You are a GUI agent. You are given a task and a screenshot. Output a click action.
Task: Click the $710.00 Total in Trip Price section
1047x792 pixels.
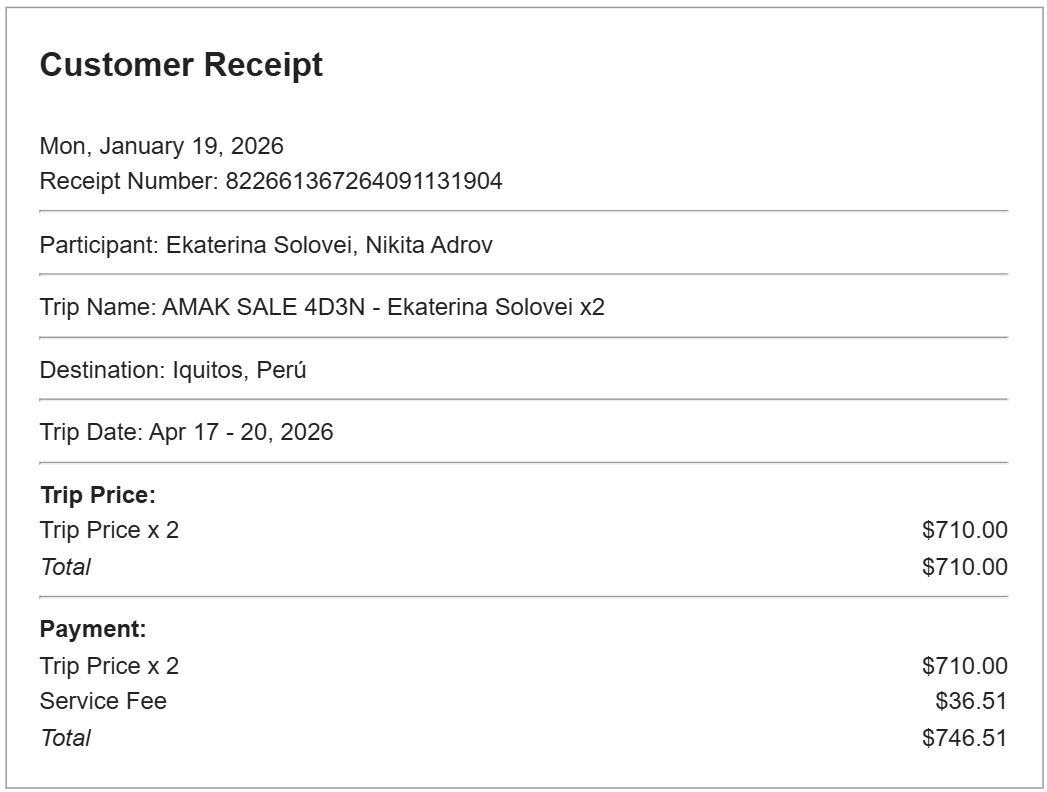click(964, 567)
